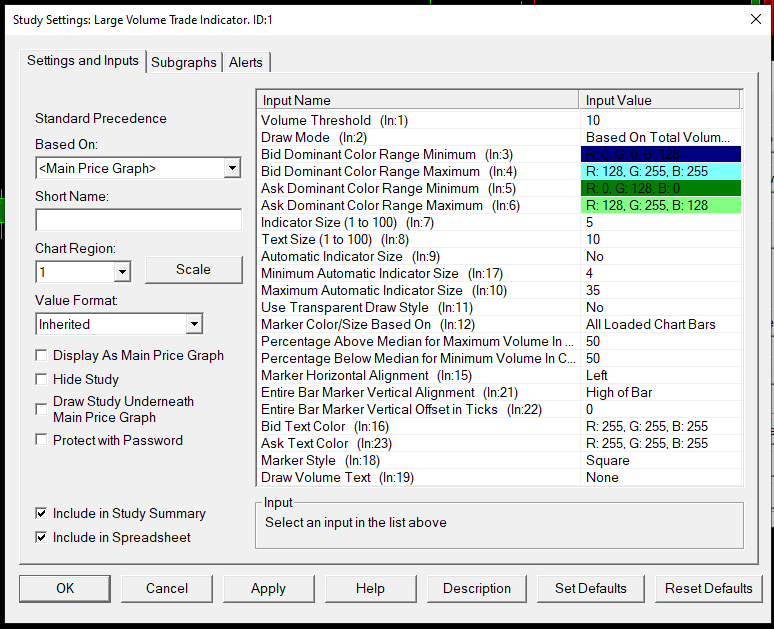Select Bid Dominant Color Range Minimum swatch
This screenshot has height=629, width=774.
click(x=660, y=154)
